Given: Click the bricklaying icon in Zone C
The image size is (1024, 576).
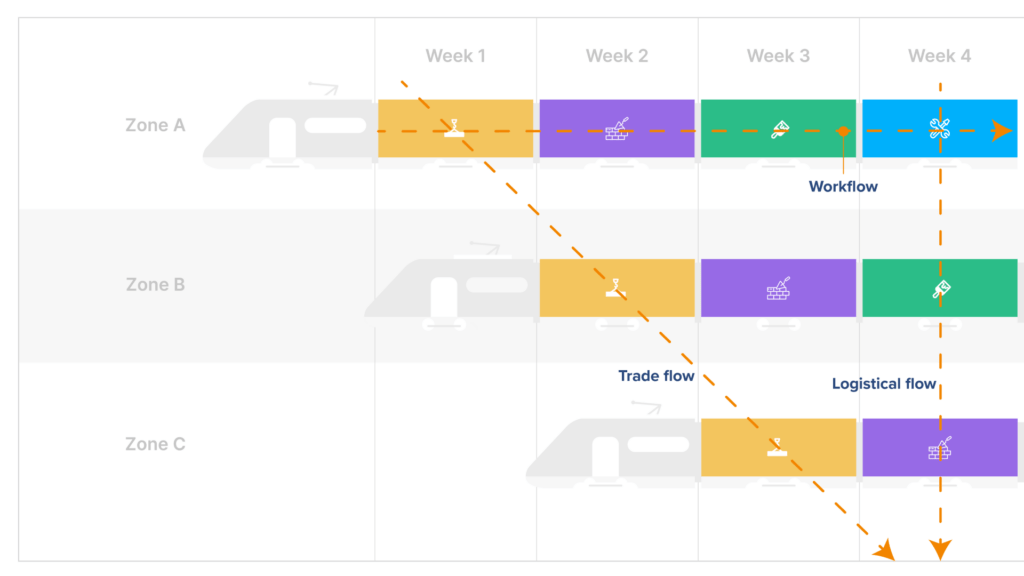Looking at the screenshot, I should coord(939,449).
